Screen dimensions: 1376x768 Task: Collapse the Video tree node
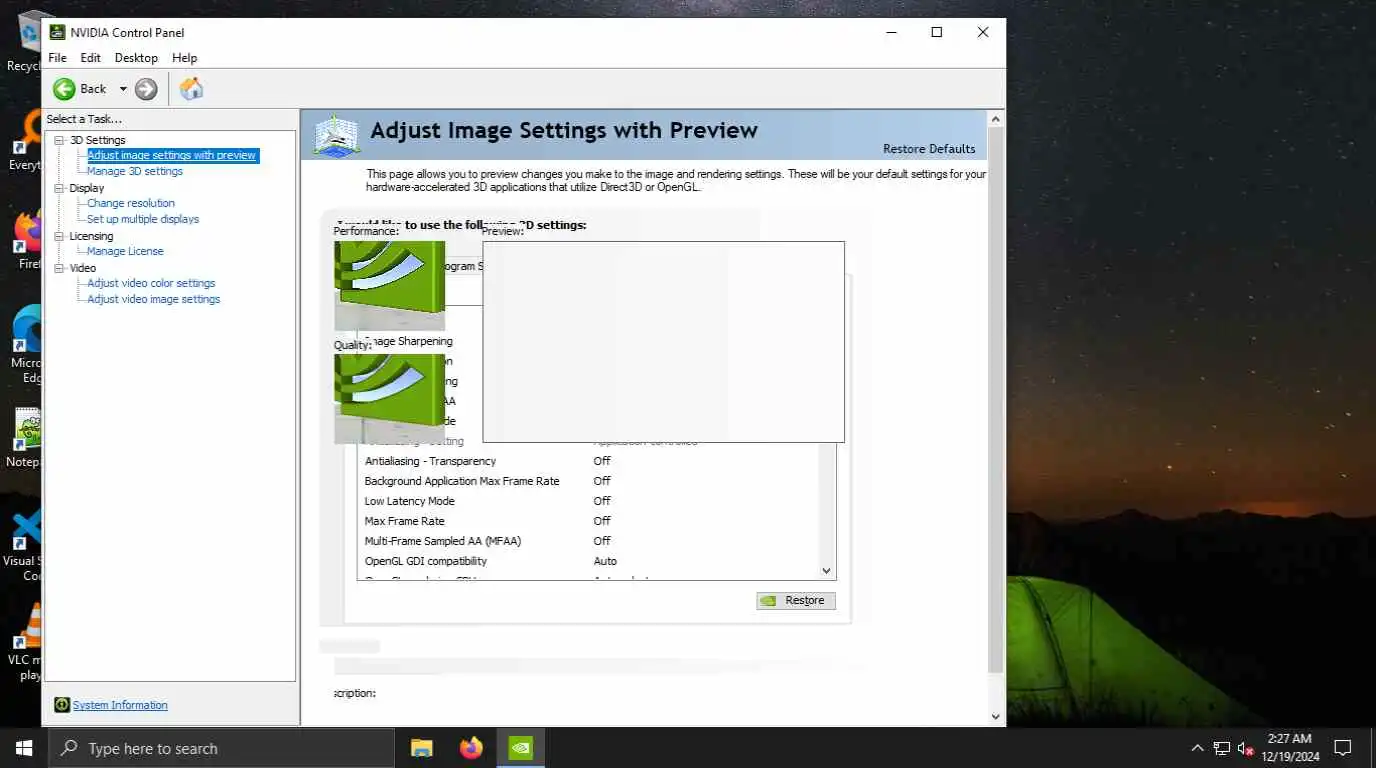(x=59, y=268)
